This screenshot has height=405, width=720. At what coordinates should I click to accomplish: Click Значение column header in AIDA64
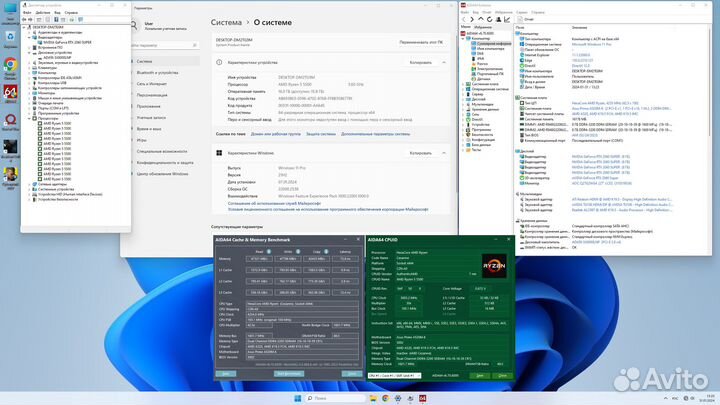pos(579,28)
